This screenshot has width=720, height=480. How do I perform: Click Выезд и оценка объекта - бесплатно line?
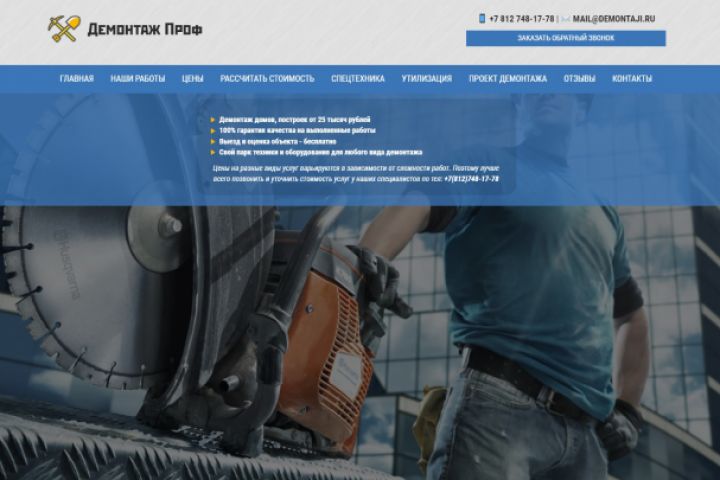pos(278,141)
